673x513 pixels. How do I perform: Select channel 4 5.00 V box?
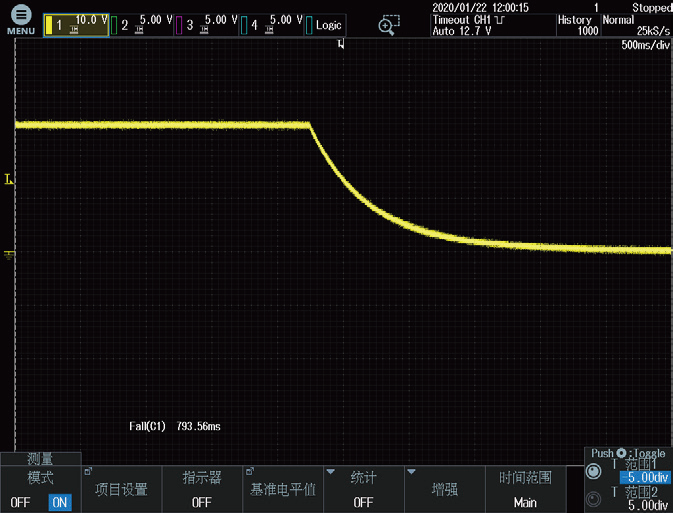tap(272, 25)
